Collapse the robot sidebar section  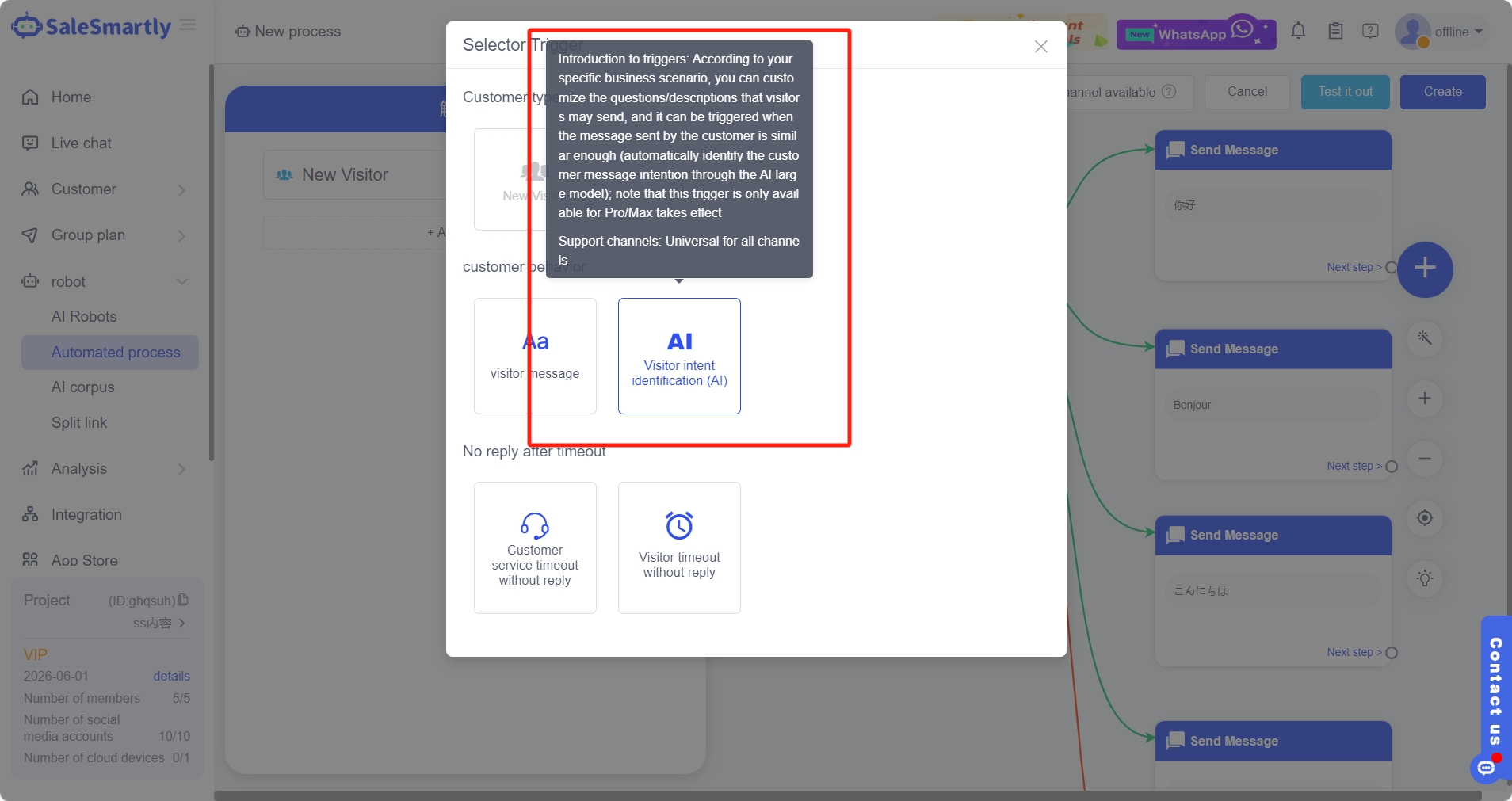coord(182,281)
